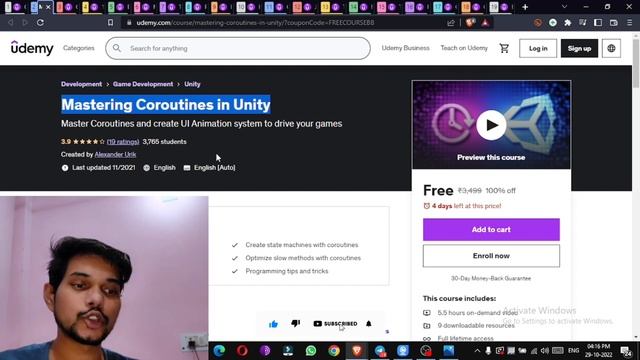This screenshot has width=640, height=360.
Task: Open Telegram from the taskbar
Action: point(380,351)
